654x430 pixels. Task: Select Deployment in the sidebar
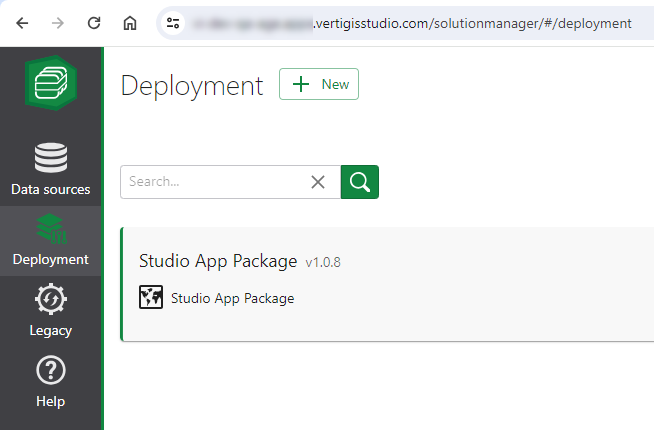(x=51, y=241)
